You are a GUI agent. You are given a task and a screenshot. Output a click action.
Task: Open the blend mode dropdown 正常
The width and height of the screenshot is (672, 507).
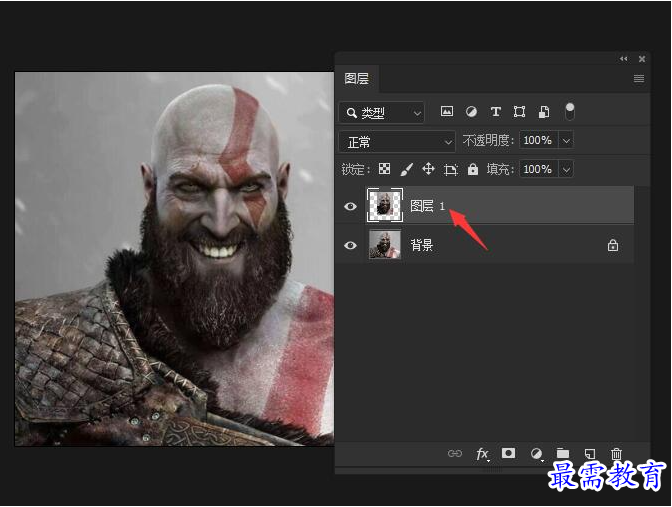[397, 141]
